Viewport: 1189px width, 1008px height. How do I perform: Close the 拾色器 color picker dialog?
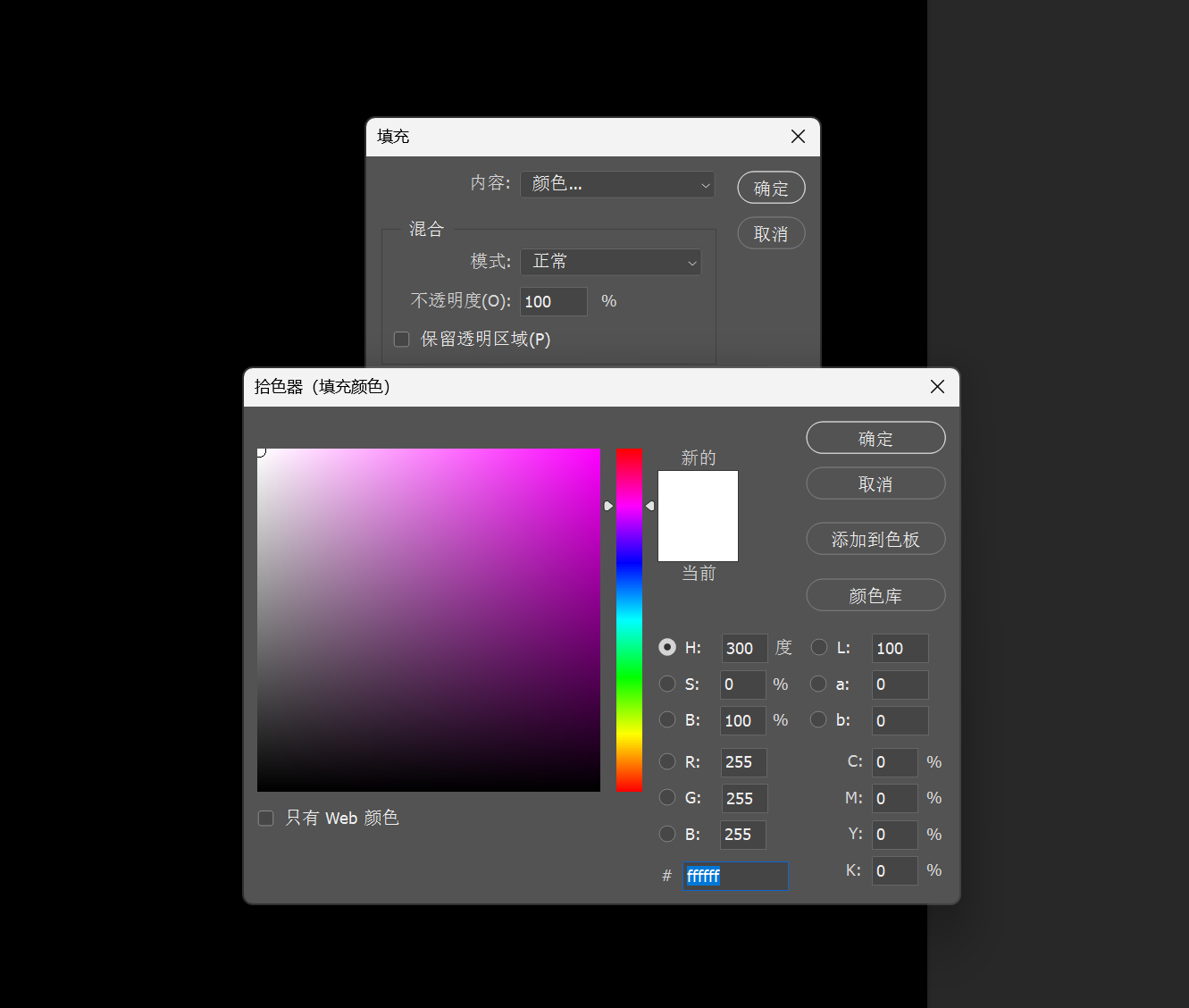937,386
